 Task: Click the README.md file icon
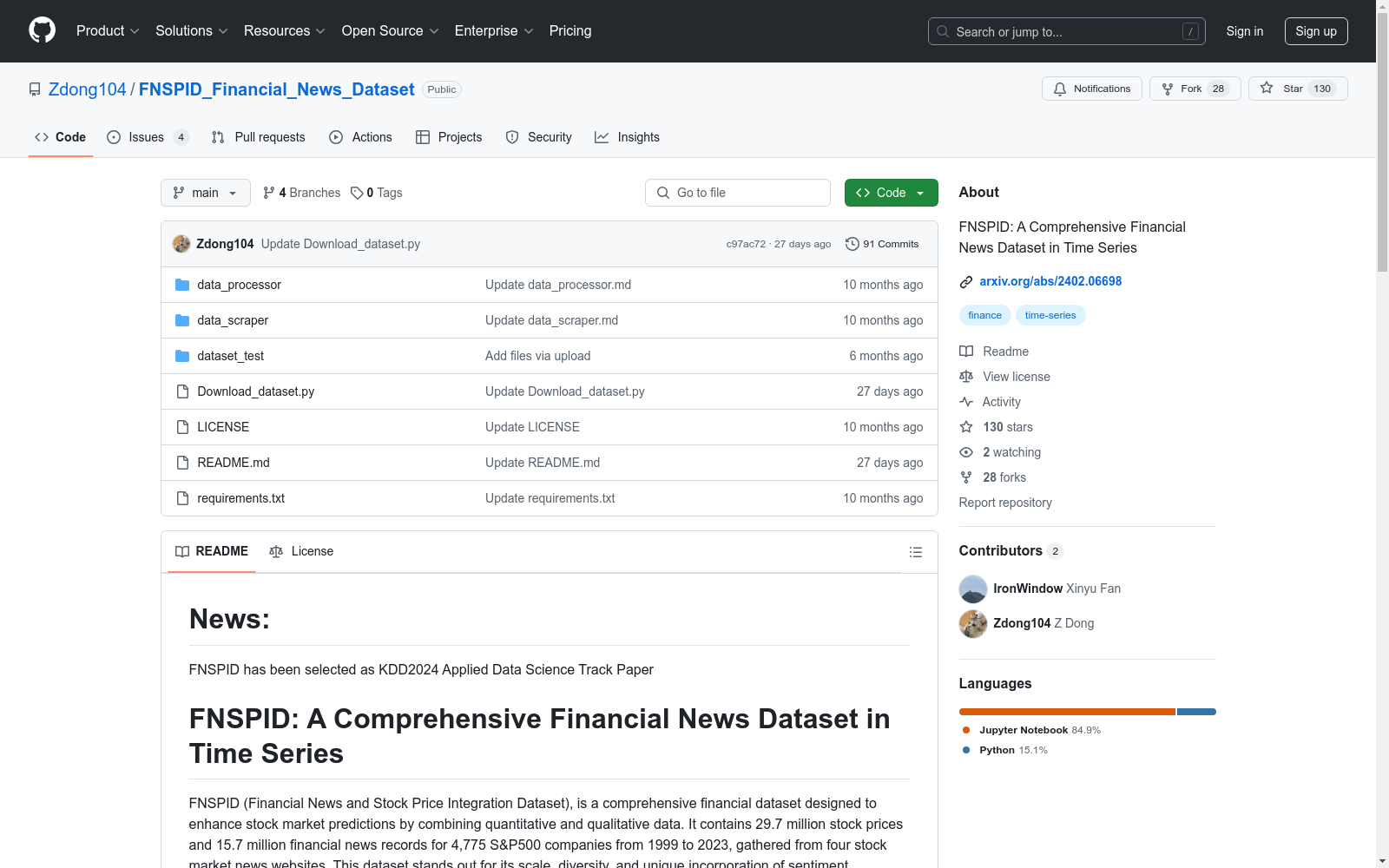182,463
